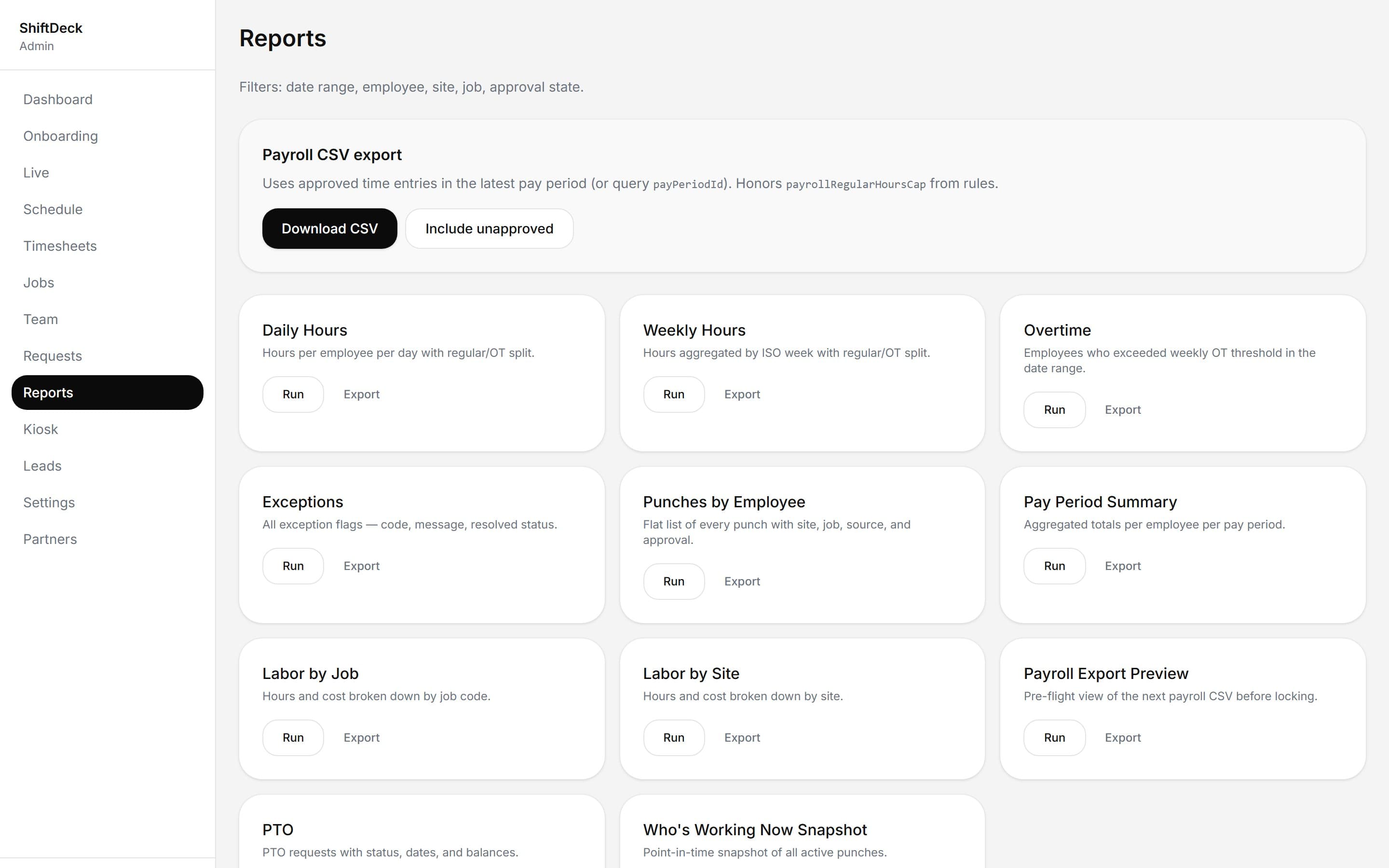Go to Onboarding in the sidebar
This screenshot has height=868, width=1389.
pyautogui.click(x=108, y=136)
